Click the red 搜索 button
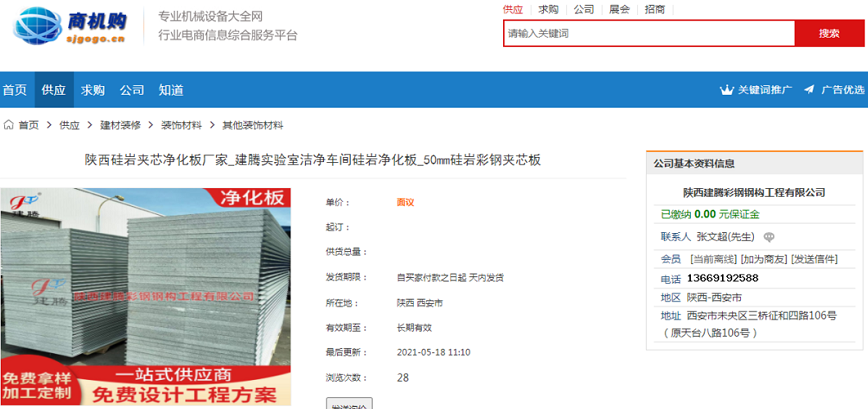Image resolution: width=868 pixels, height=409 pixels. click(829, 33)
